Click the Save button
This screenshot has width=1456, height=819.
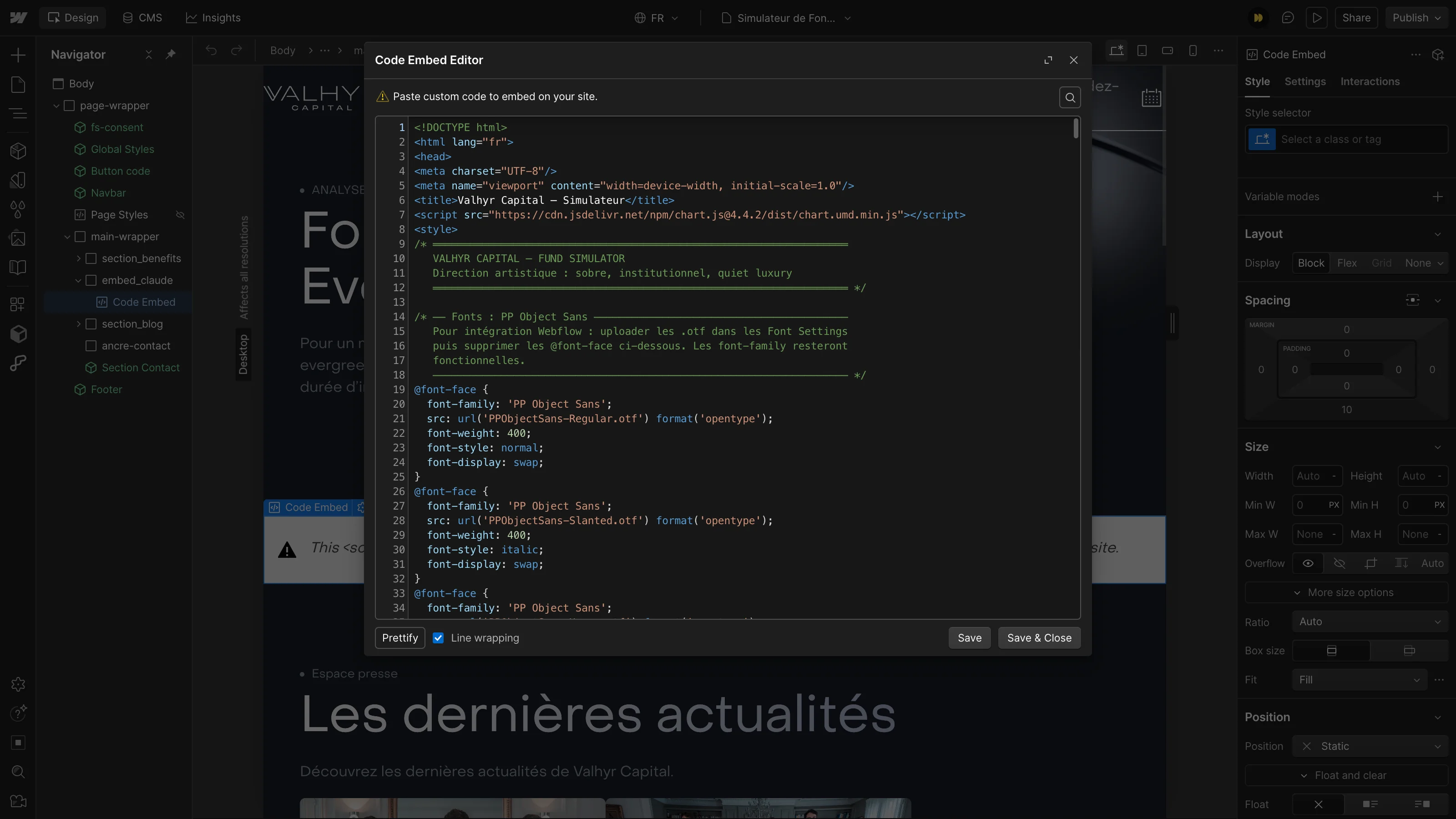[969, 637]
